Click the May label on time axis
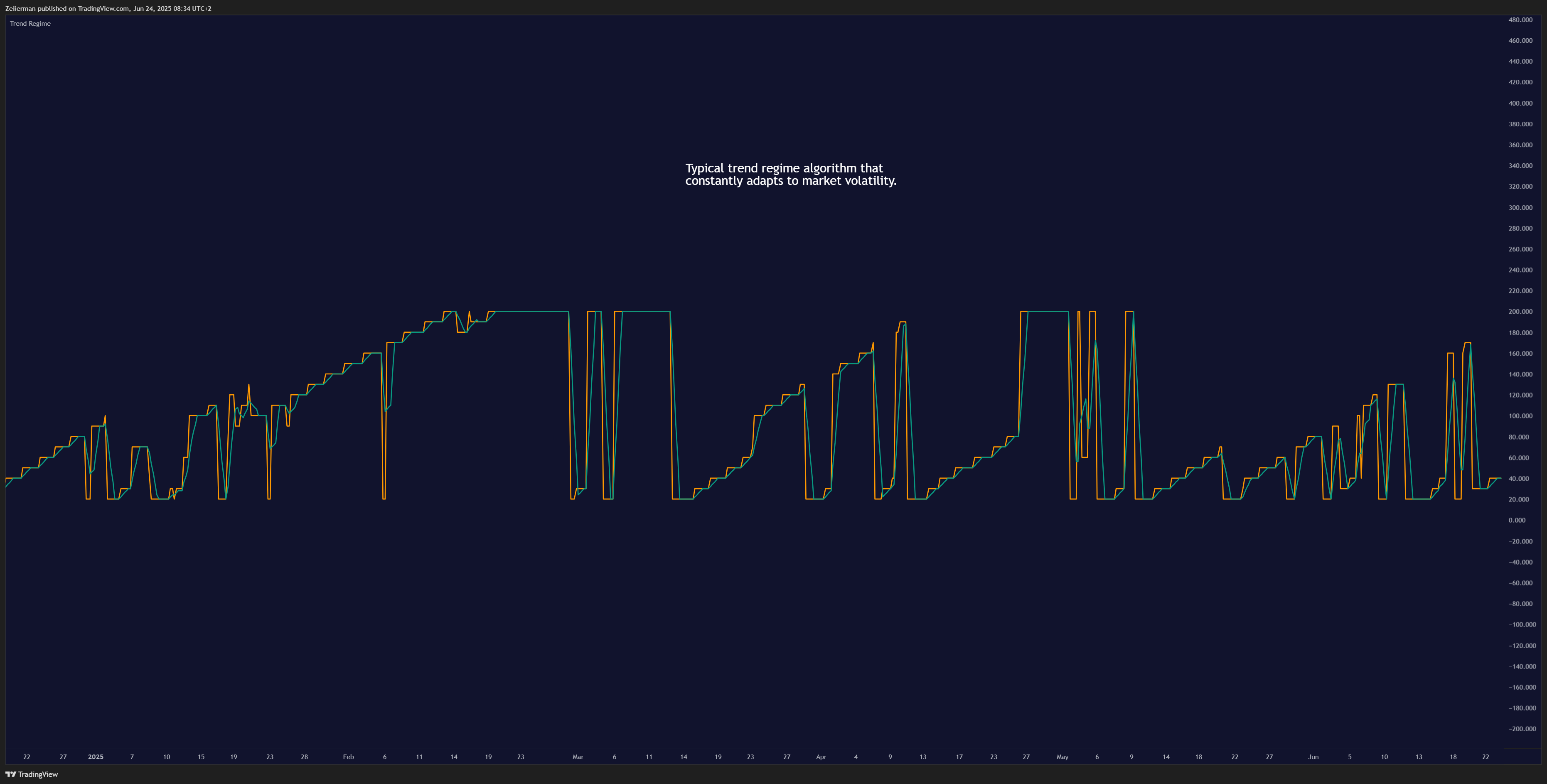The width and height of the screenshot is (1547, 784). tap(1062, 757)
